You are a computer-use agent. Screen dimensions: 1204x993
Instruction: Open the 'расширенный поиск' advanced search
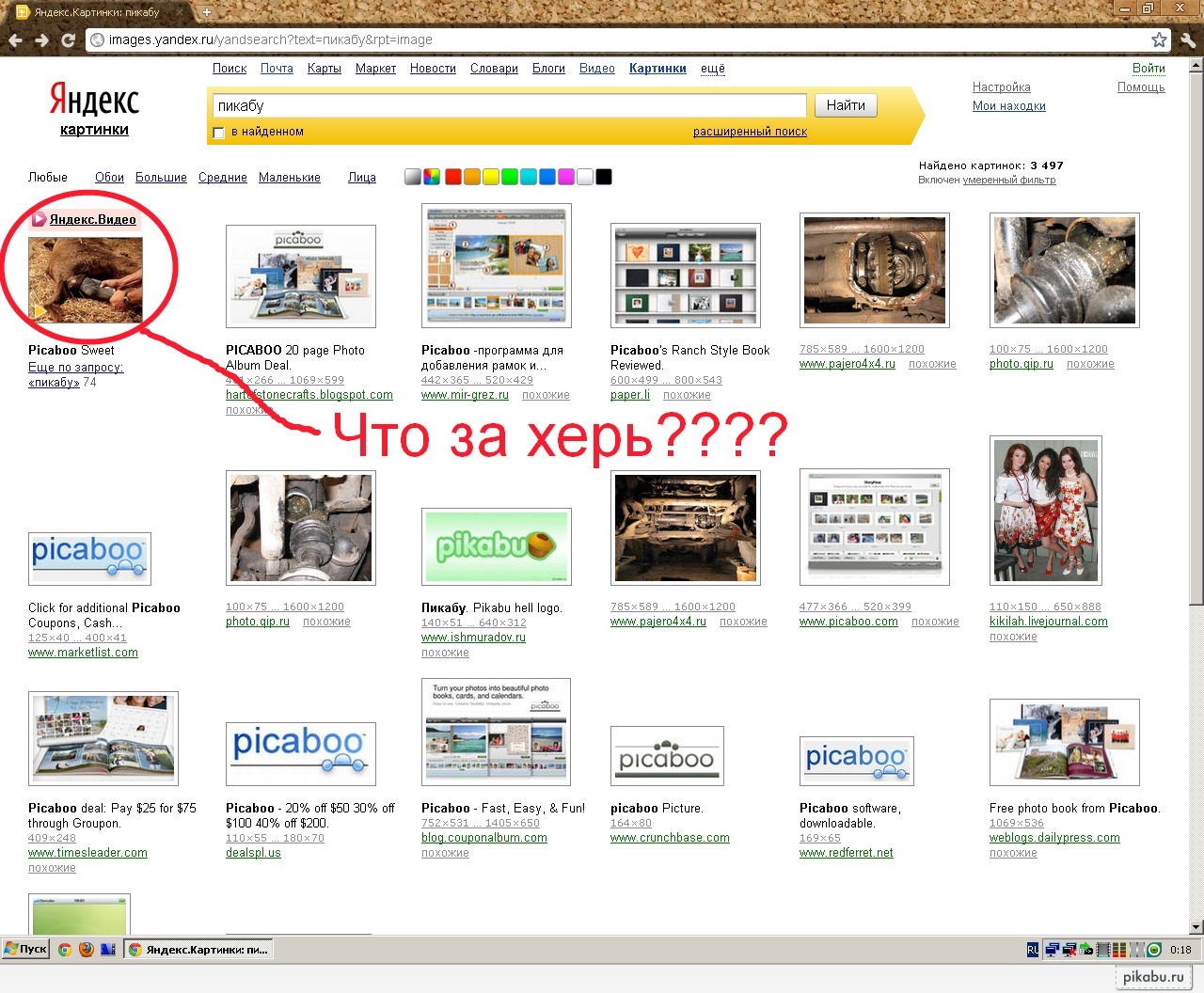click(750, 132)
